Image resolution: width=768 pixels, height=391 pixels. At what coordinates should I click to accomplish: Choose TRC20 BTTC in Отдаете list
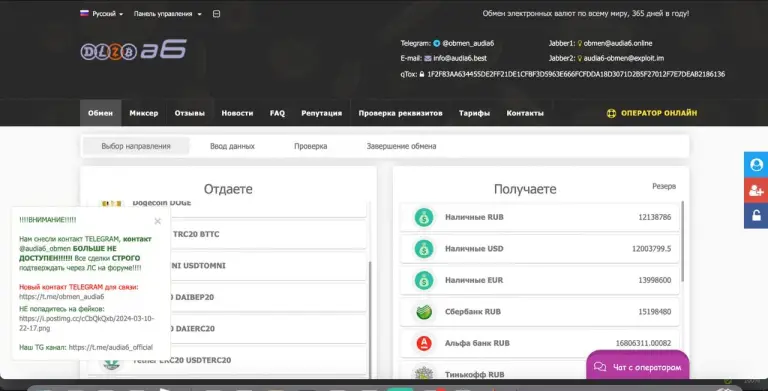coord(268,234)
